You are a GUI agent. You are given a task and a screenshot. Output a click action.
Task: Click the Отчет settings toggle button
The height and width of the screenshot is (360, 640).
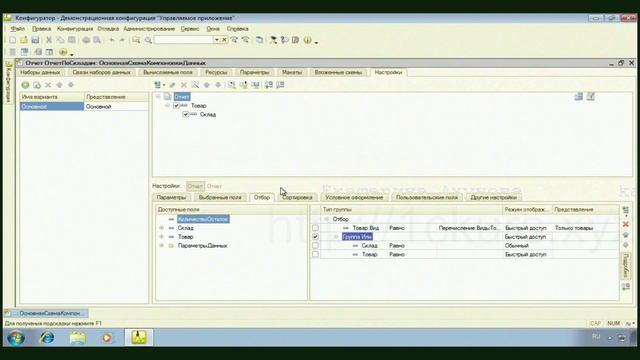point(195,186)
